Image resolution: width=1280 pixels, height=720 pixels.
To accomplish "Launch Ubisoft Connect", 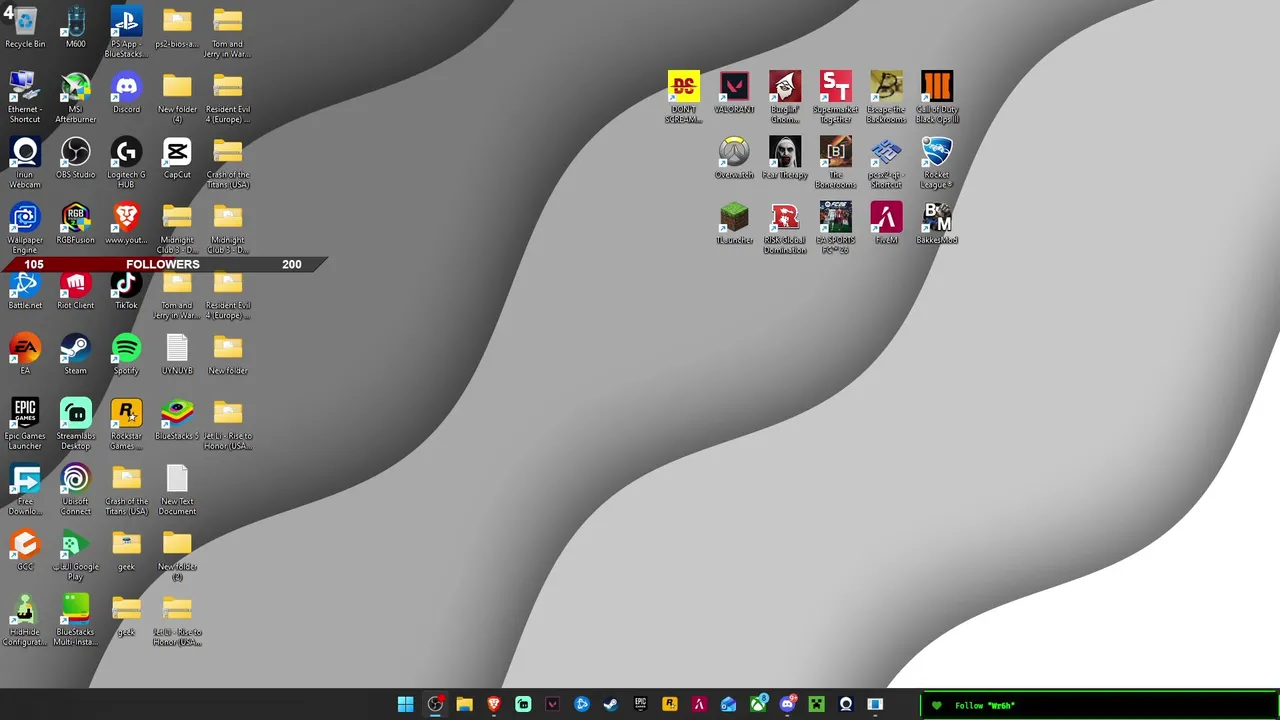I will (x=76, y=489).
